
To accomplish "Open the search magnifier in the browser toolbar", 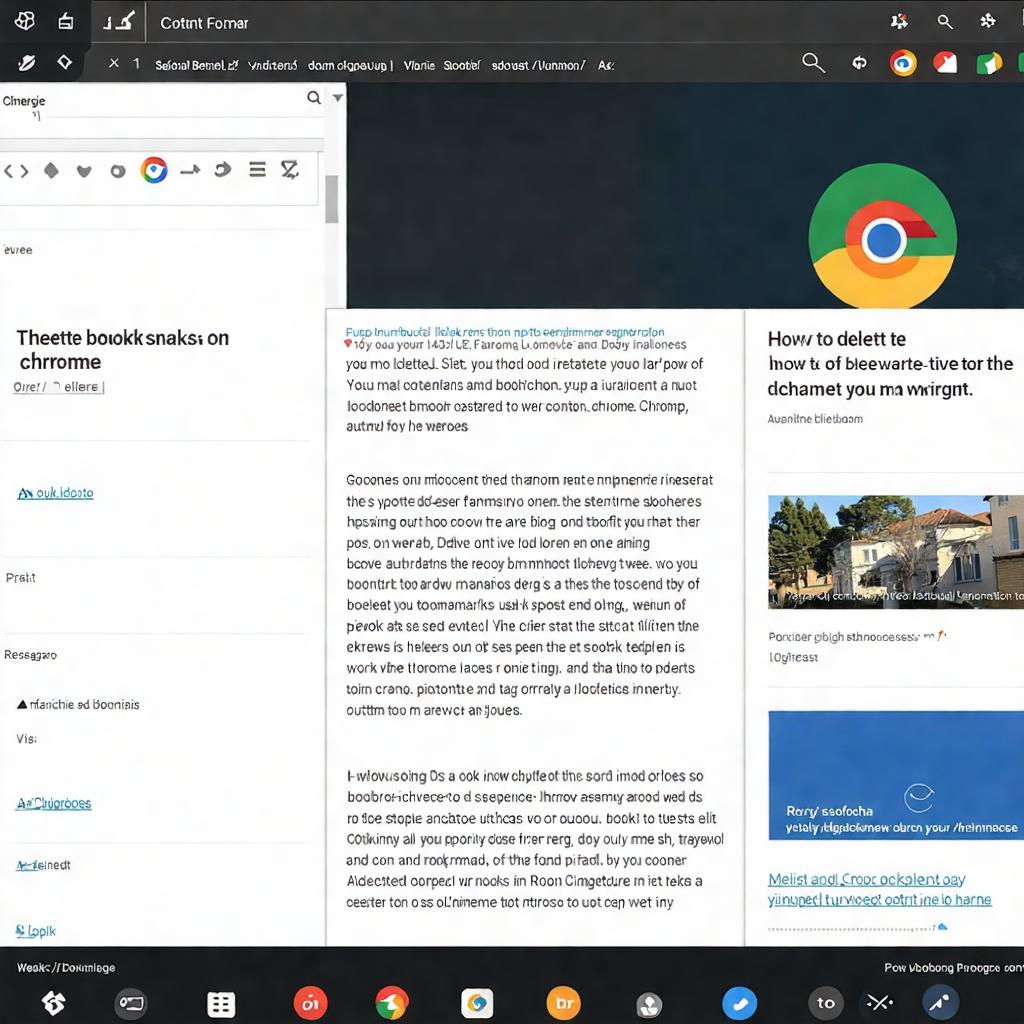I will tap(813, 62).
